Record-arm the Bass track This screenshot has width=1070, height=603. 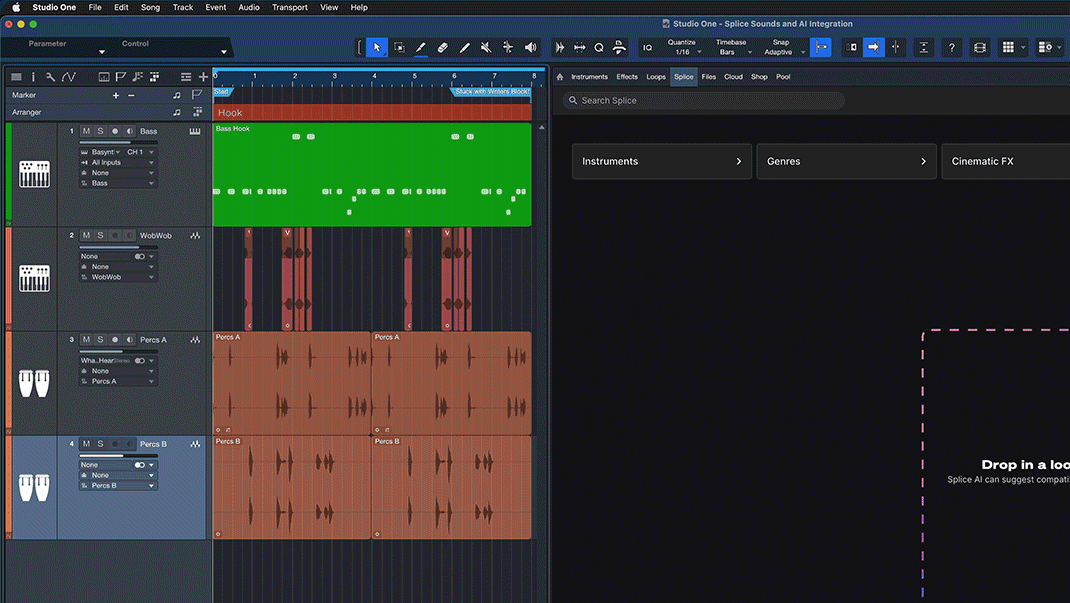click(115, 131)
